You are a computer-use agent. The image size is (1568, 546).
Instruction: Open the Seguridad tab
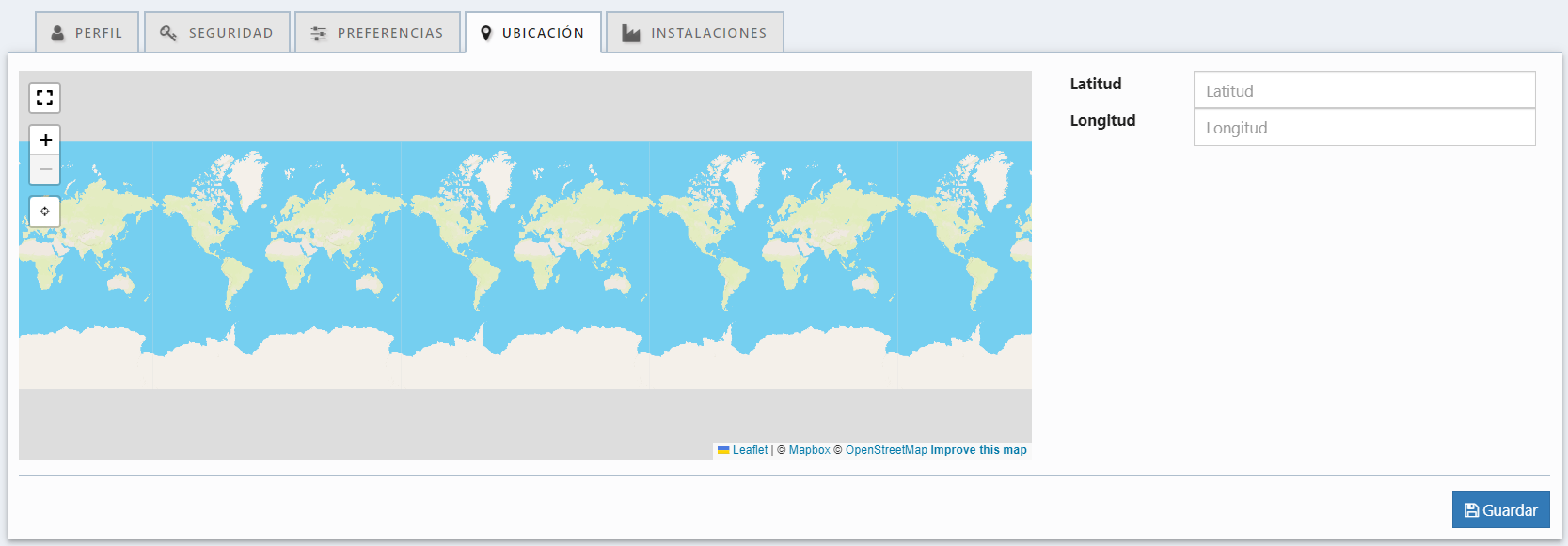[217, 33]
